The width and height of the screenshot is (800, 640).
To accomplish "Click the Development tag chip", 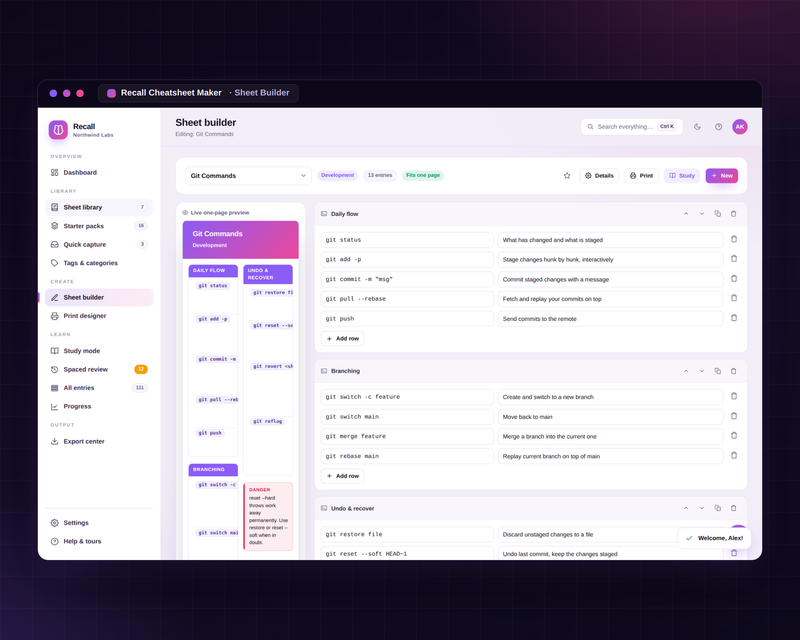I will tap(337, 176).
